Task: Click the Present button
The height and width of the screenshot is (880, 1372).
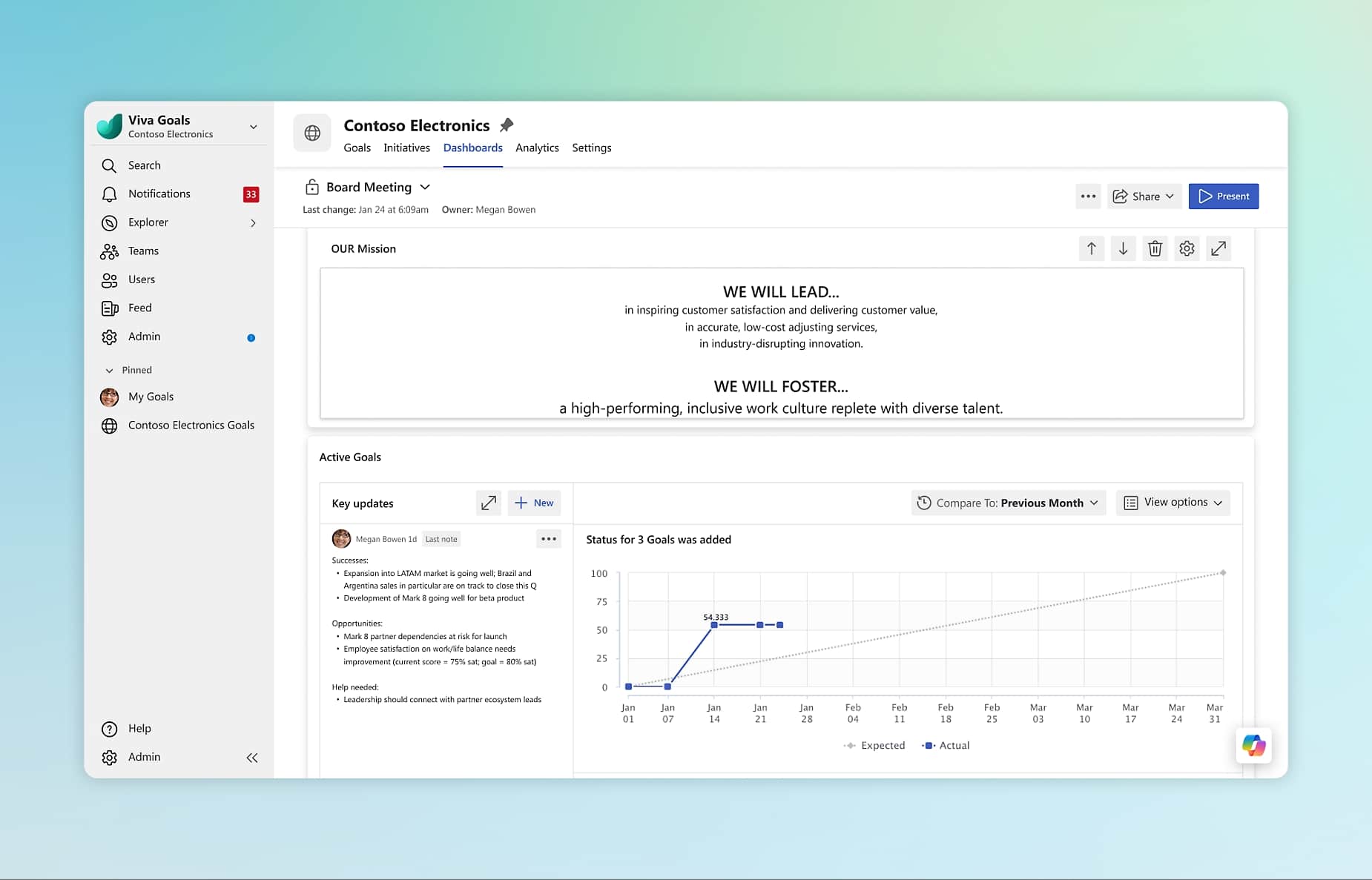Action: (x=1223, y=196)
